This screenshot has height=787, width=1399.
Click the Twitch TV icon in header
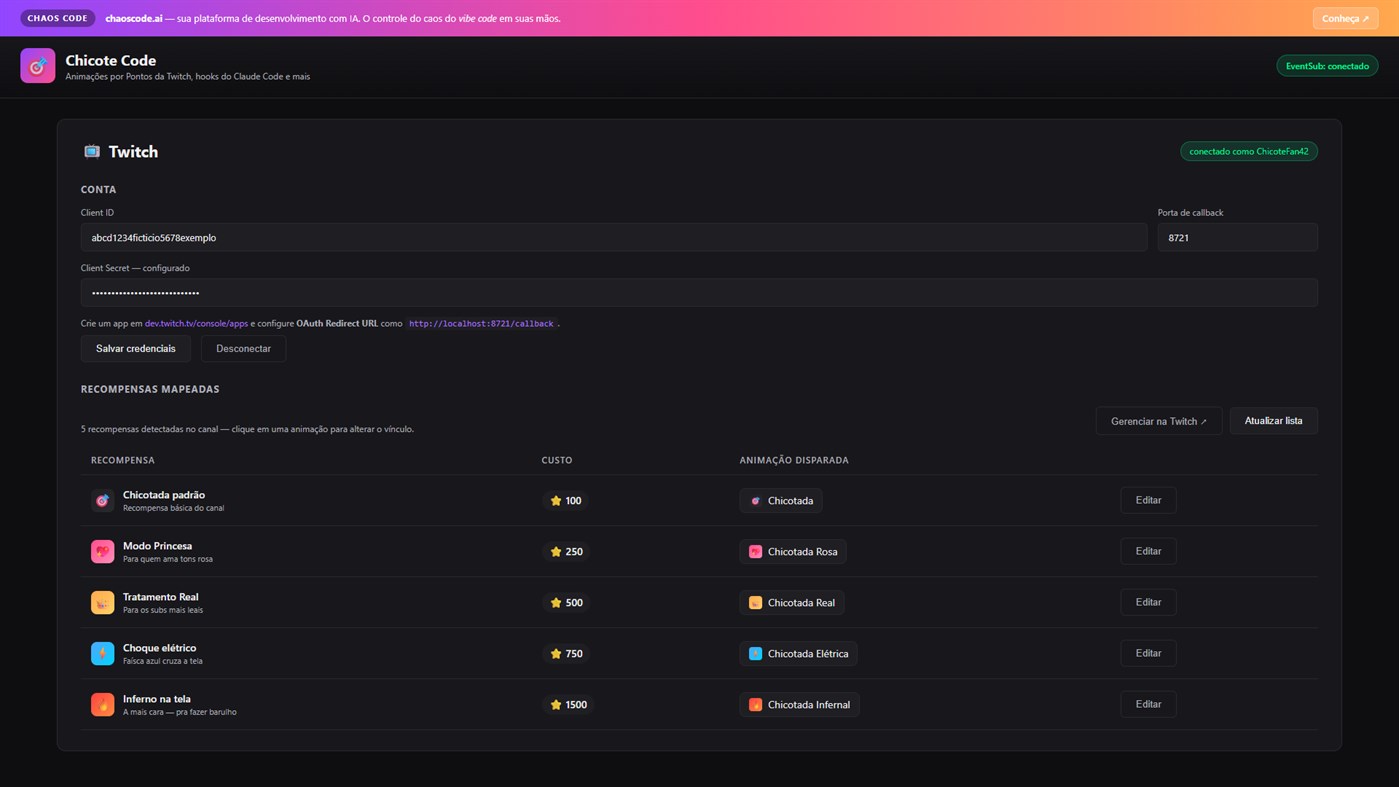[92, 151]
